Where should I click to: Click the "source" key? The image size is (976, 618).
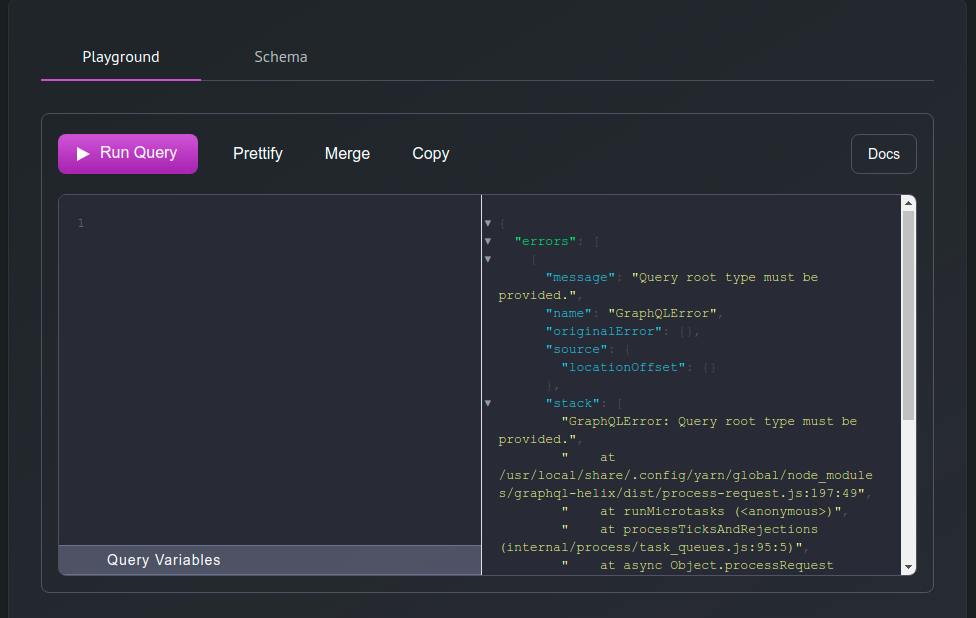coord(576,349)
